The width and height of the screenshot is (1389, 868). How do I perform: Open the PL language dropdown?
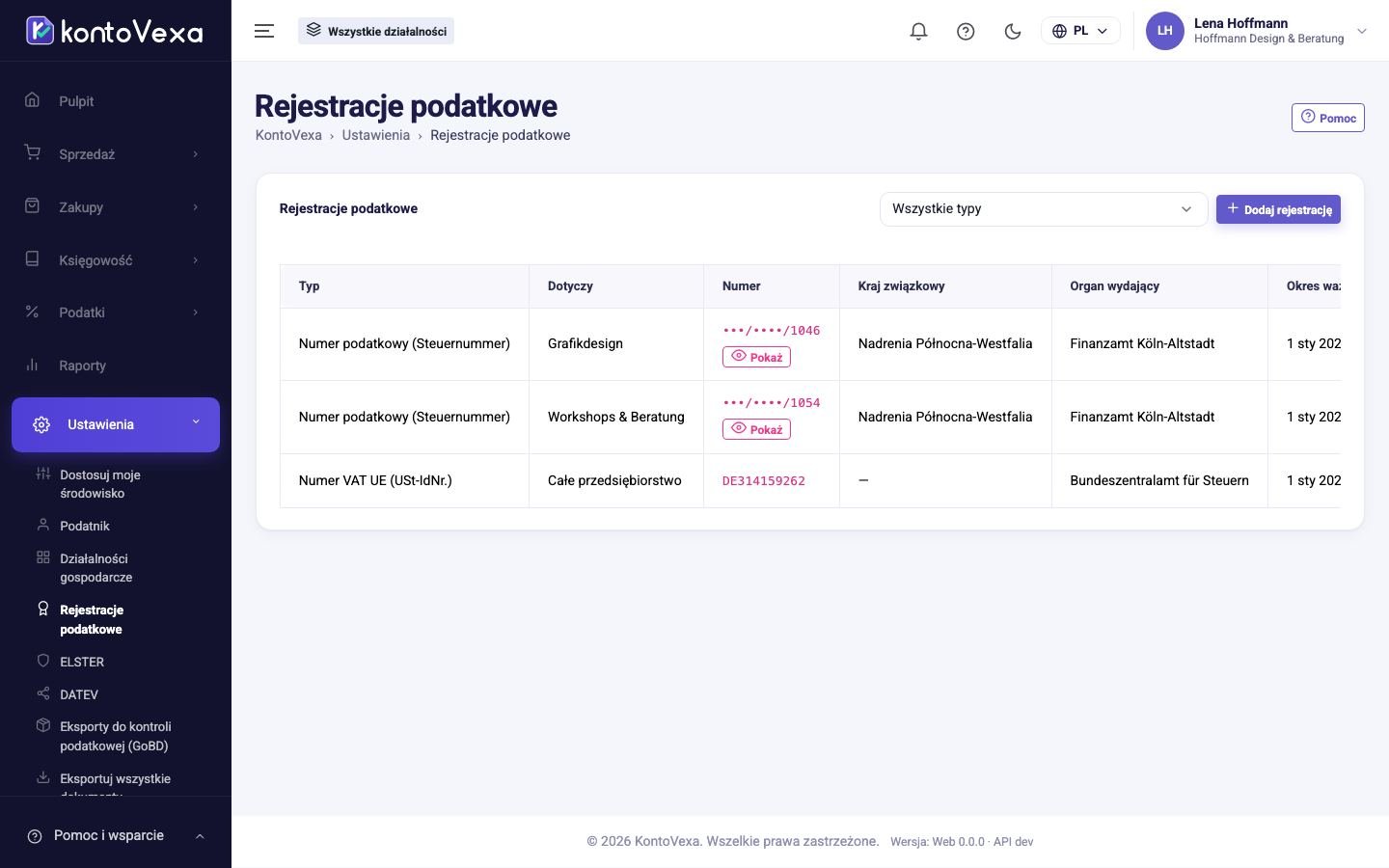1080,31
